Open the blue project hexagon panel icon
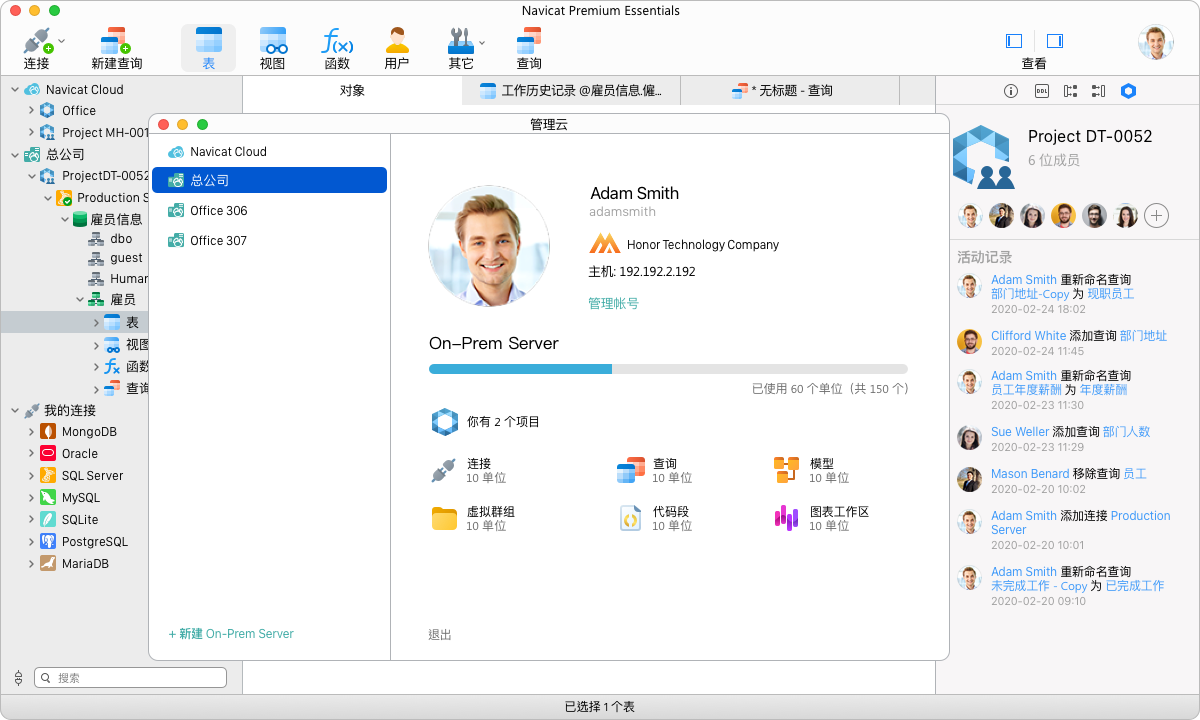Viewport: 1200px width, 720px height. pos(1129,91)
